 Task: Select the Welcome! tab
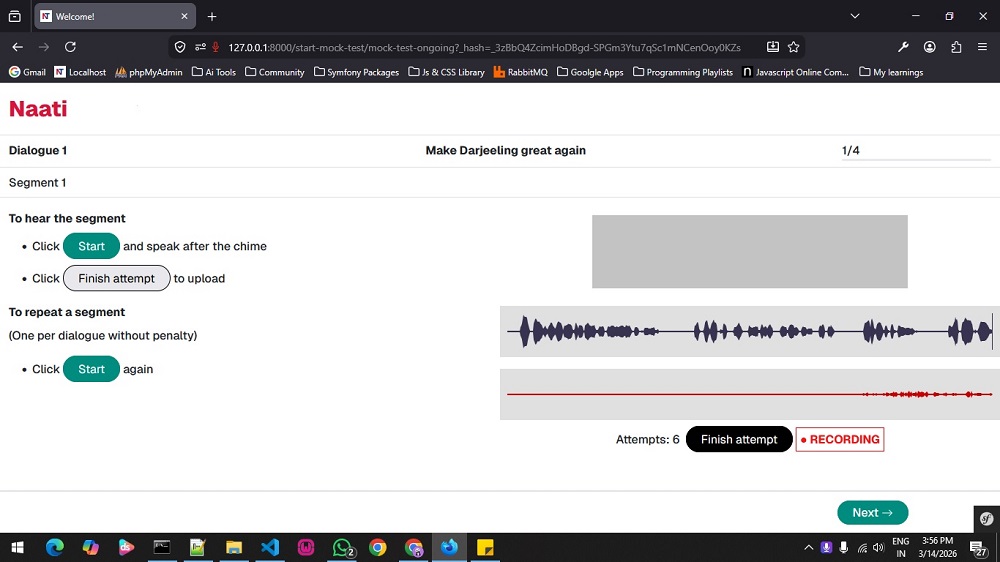click(x=115, y=17)
